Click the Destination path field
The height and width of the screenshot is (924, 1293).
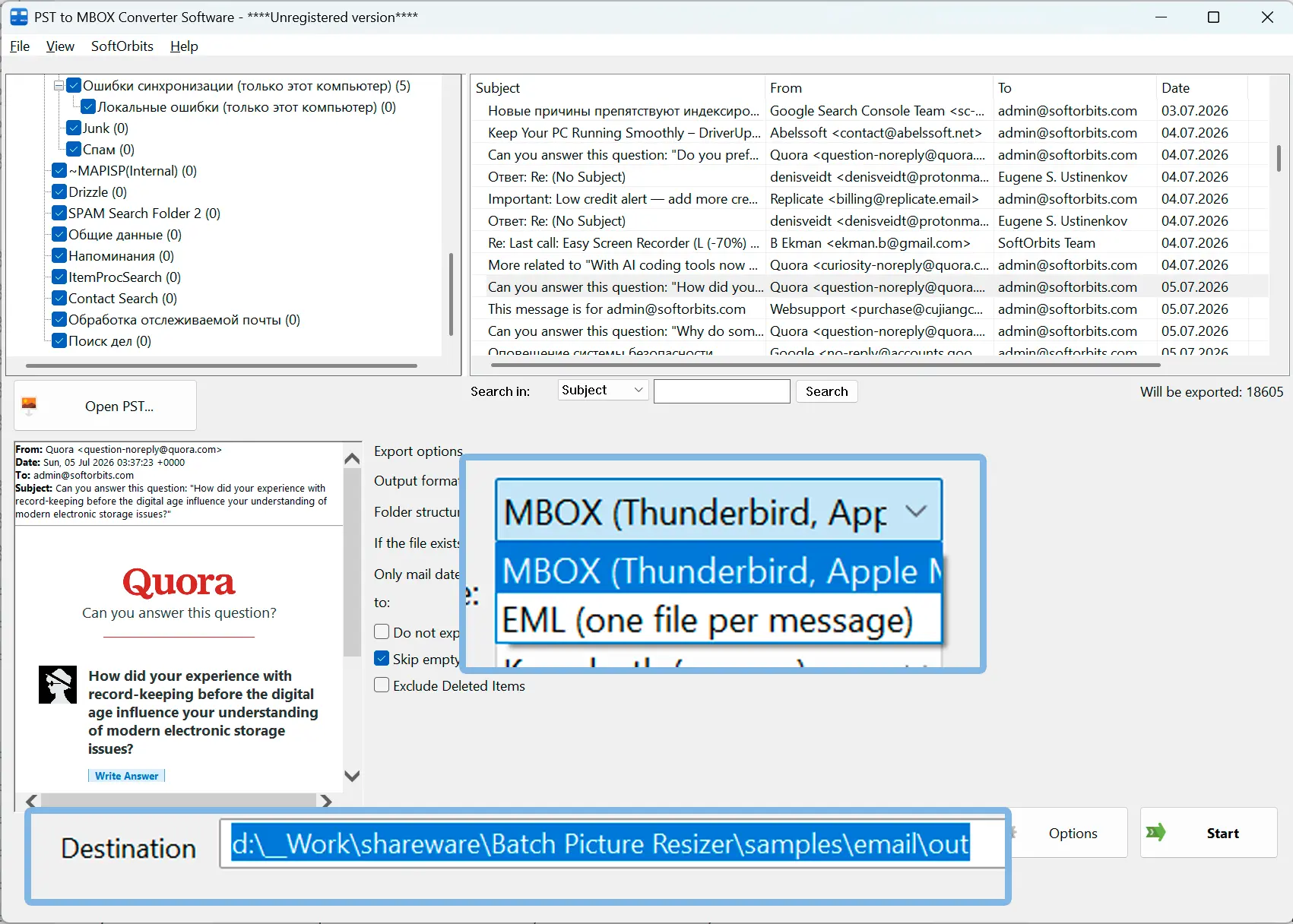612,844
